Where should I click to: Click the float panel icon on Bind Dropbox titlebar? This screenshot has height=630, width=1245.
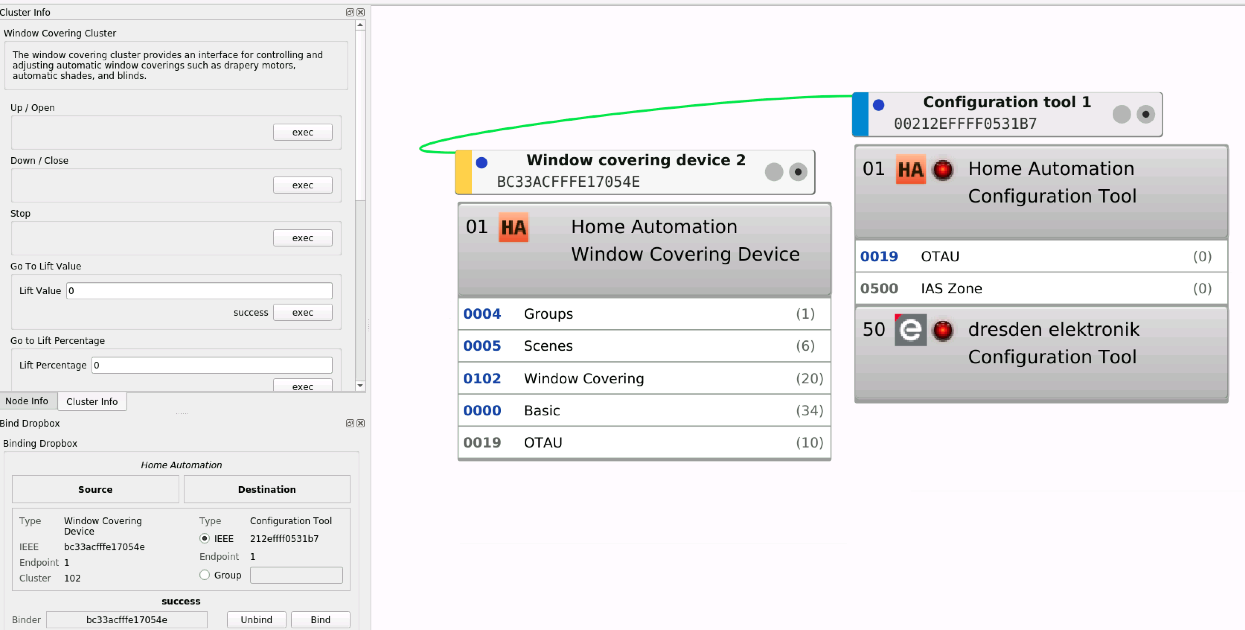(x=349, y=423)
